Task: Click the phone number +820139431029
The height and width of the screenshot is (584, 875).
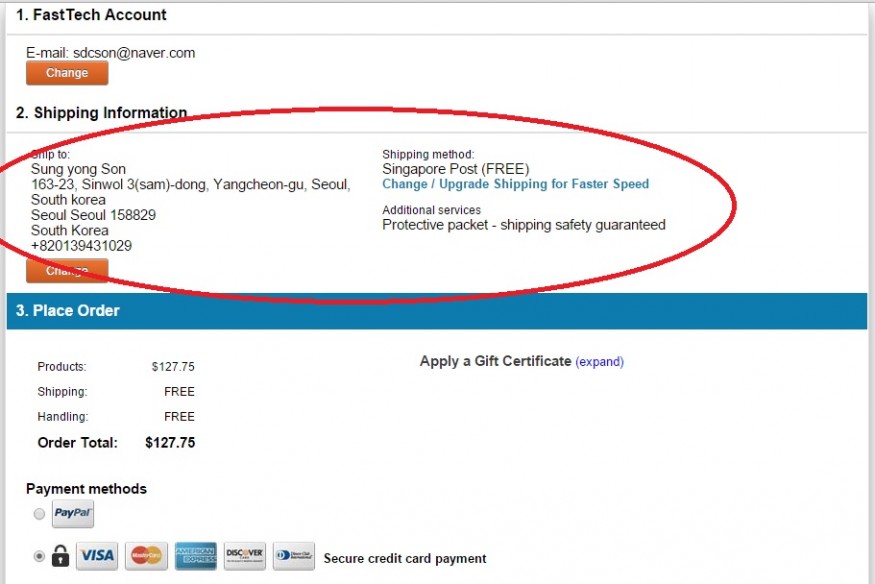Action: 81,246
